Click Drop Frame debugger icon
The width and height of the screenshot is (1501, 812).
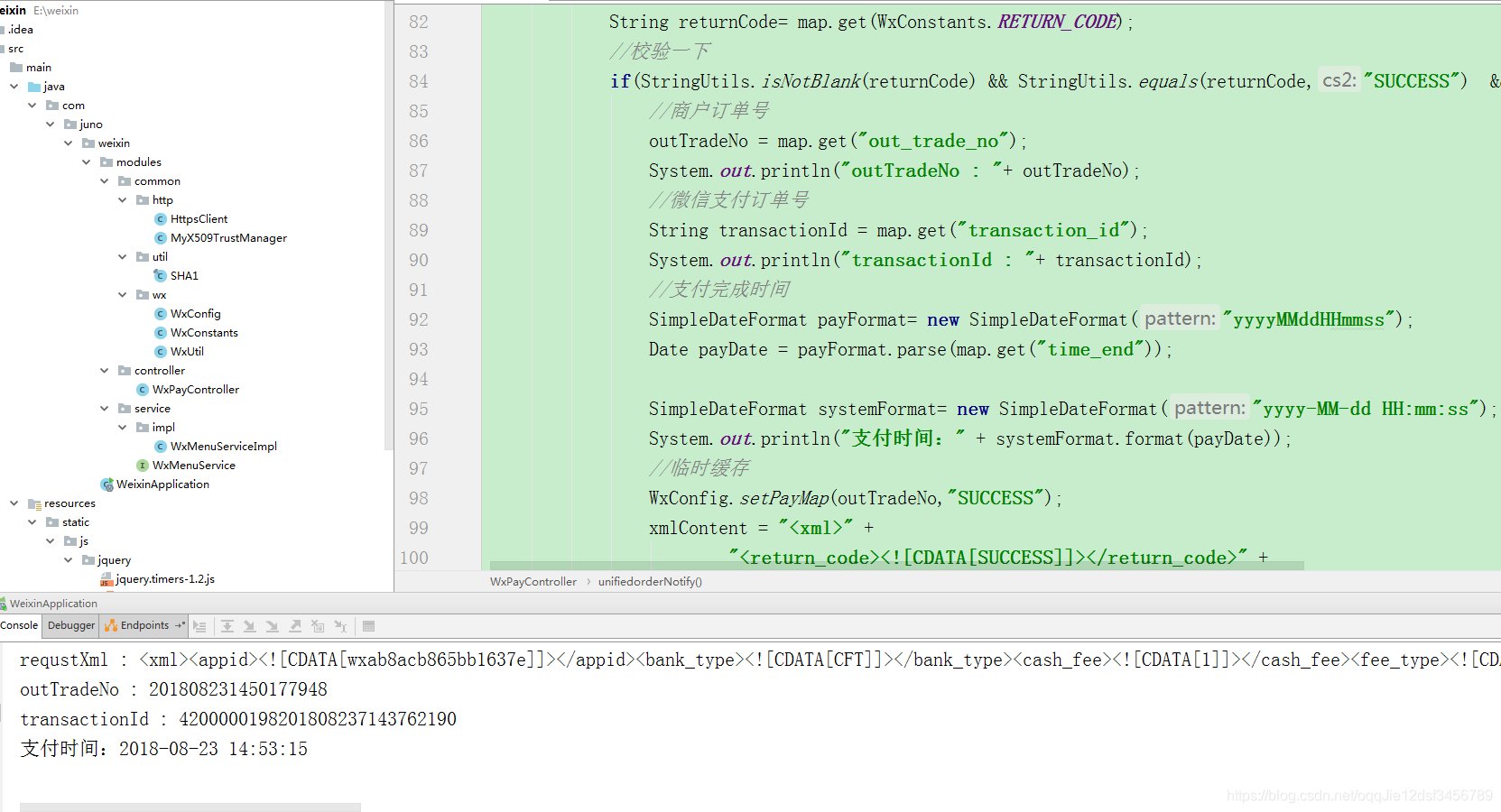318,626
